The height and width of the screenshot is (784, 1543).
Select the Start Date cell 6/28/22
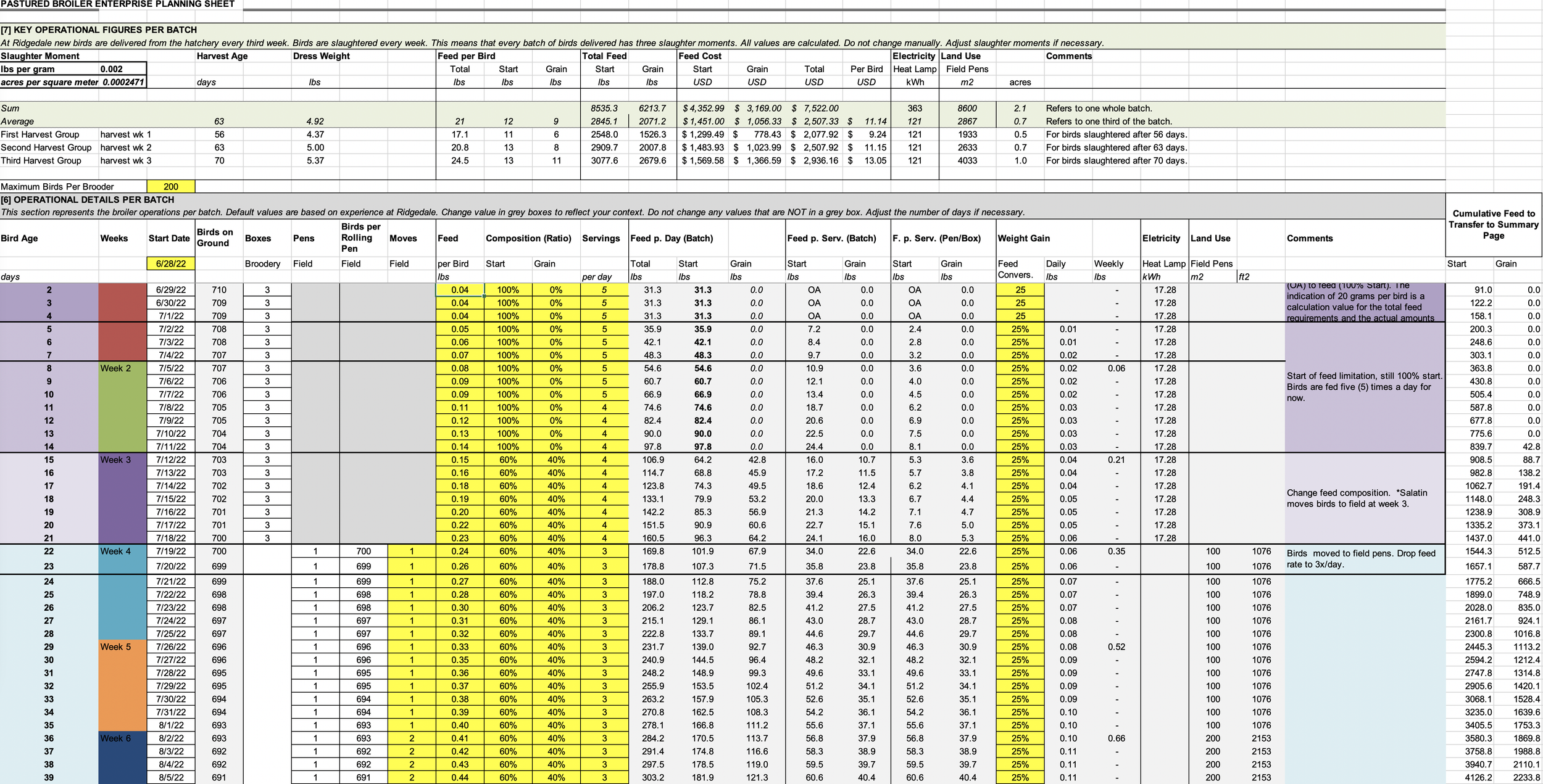pos(171,263)
